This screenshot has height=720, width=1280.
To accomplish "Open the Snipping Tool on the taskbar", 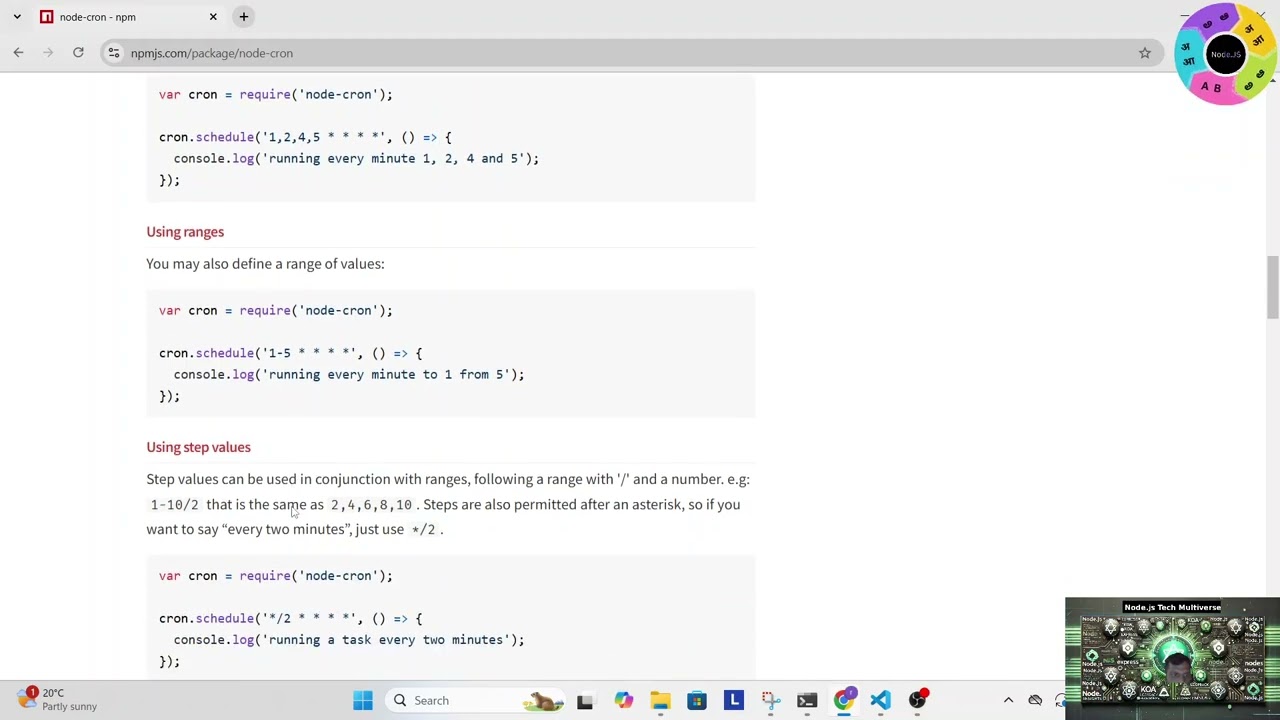I will tap(770, 701).
